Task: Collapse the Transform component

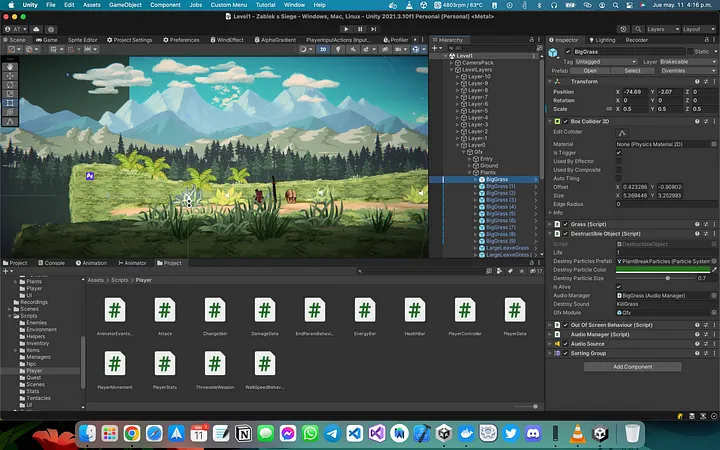Action: coord(550,81)
